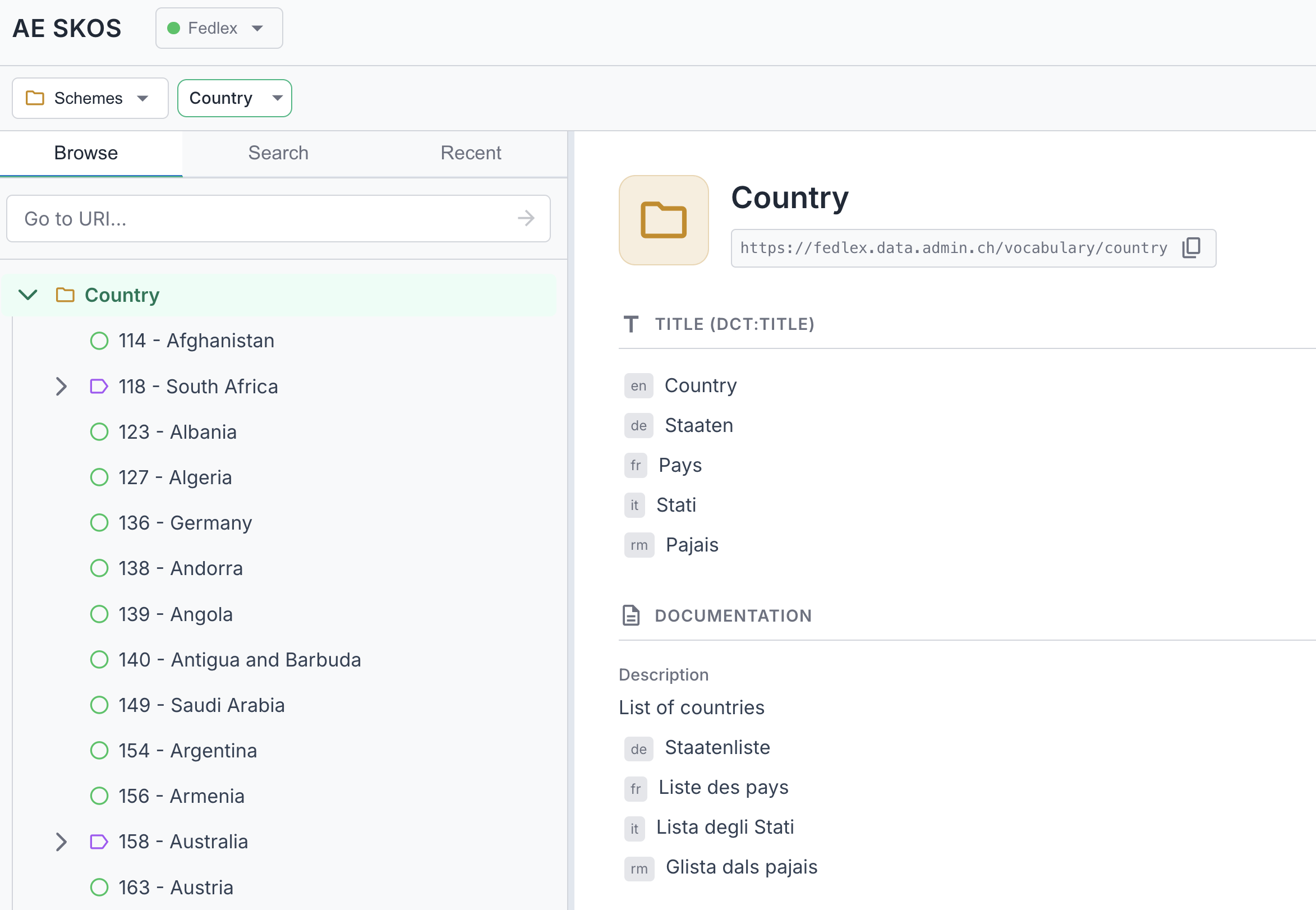Viewport: 1316px width, 910px height.
Task: Click the Go to URI arrow icon
Action: 526,218
